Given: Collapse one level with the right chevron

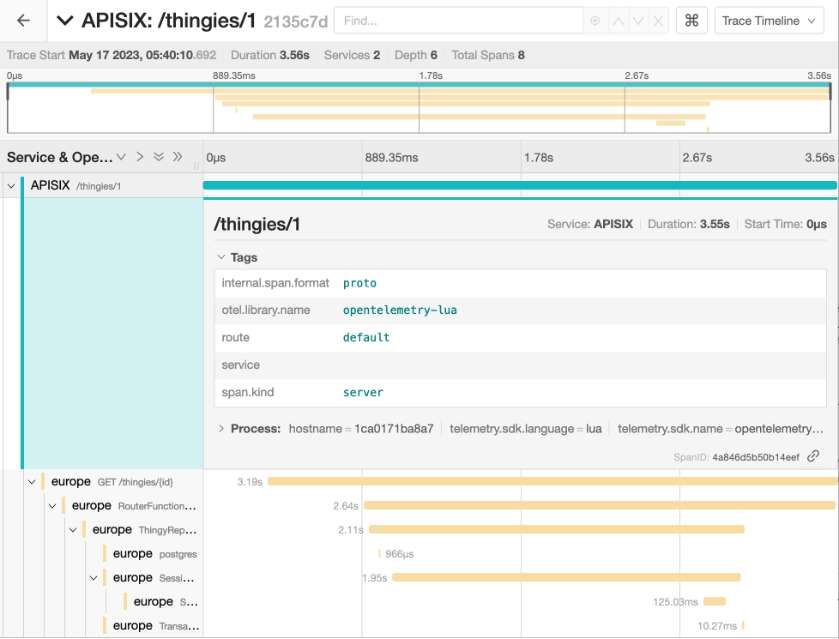Looking at the screenshot, I should click(x=140, y=157).
